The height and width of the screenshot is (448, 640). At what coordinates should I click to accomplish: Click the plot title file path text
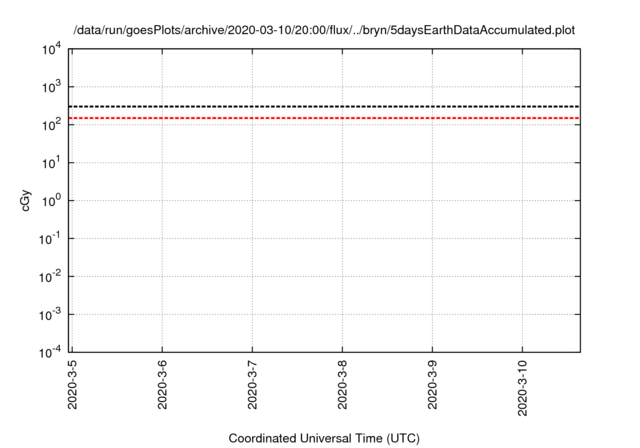point(324,30)
